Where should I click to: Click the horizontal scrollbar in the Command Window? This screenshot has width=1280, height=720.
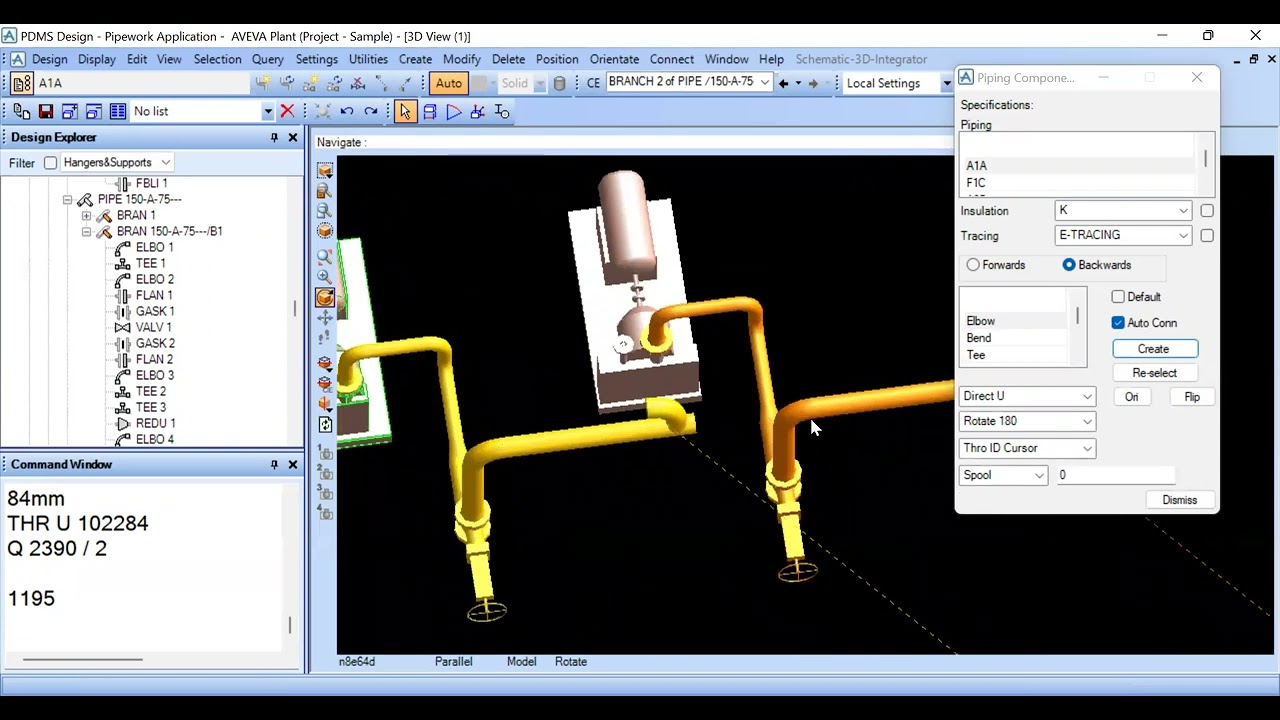[83, 659]
